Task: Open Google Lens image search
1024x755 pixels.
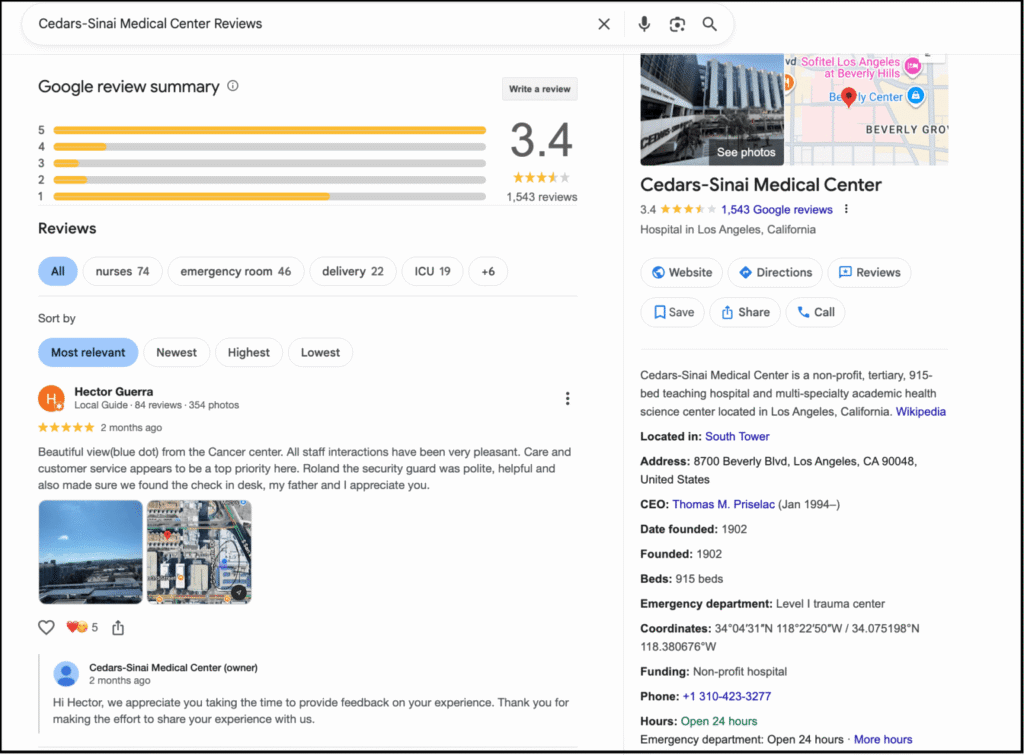Action: click(x=677, y=23)
